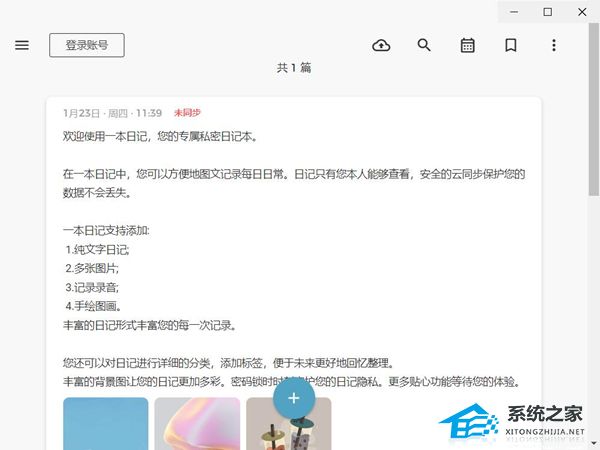The width and height of the screenshot is (600, 450).
Task: Maximize the diary window
Action: tap(548, 12)
